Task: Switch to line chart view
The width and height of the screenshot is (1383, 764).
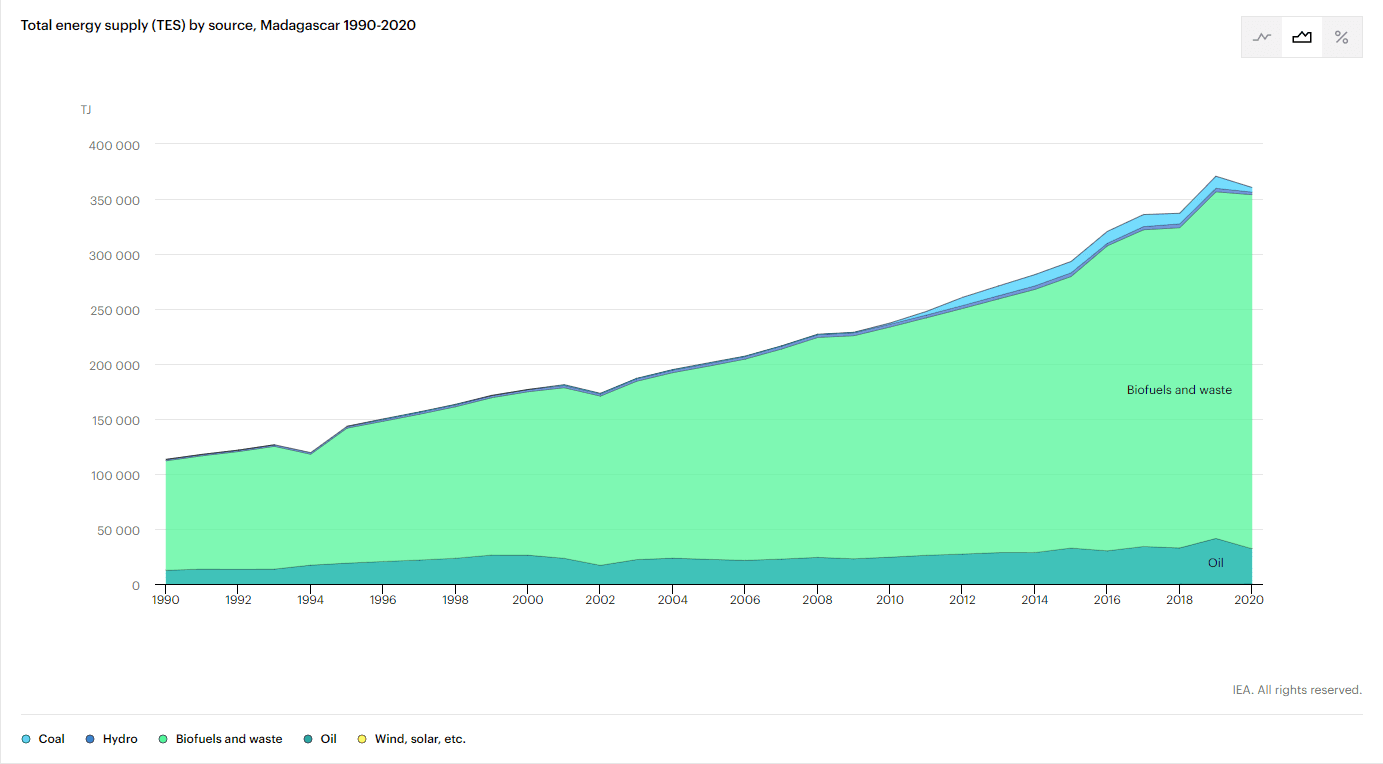Action: (1262, 38)
